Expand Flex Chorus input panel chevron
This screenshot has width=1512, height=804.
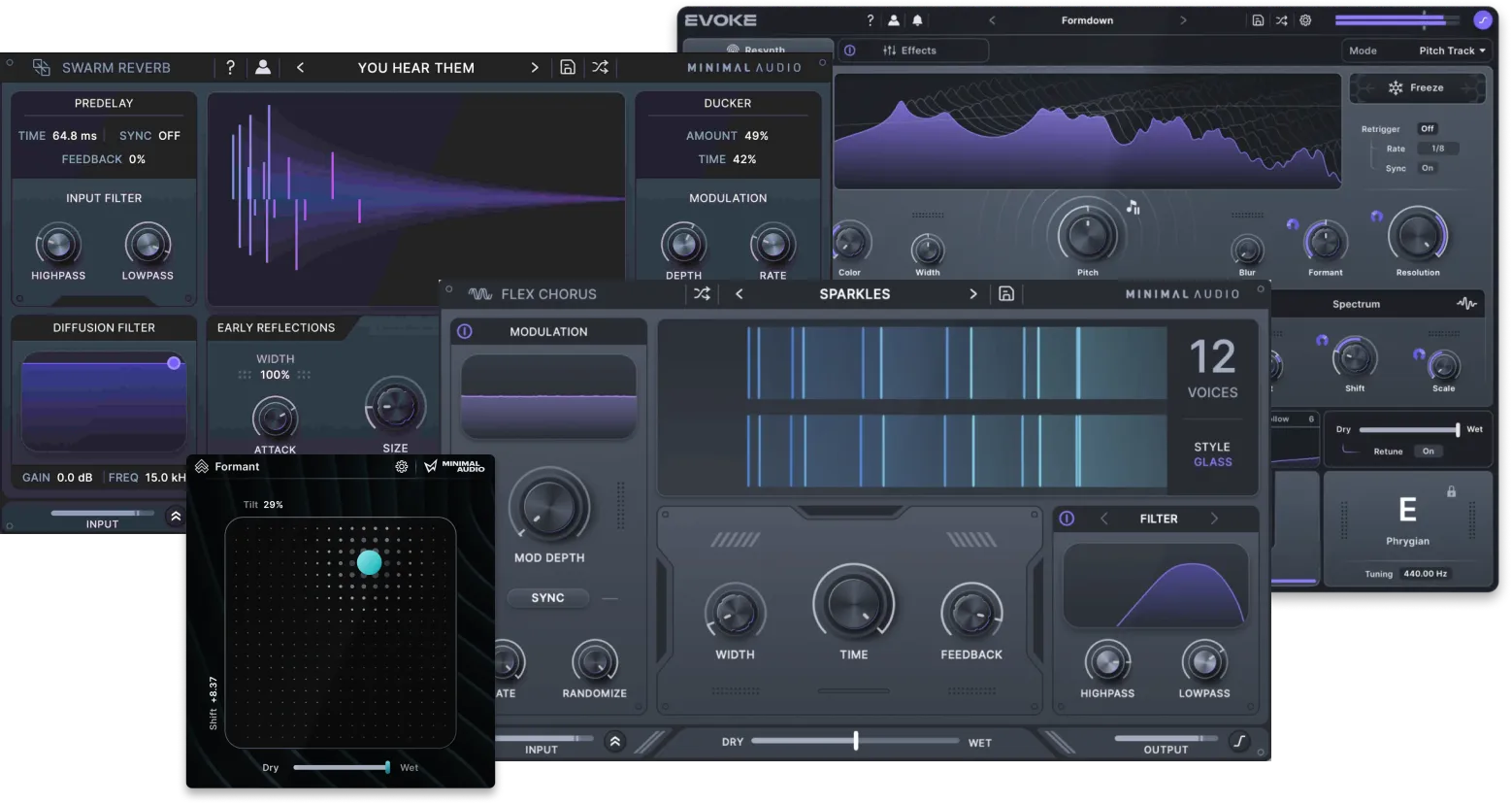(x=615, y=742)
